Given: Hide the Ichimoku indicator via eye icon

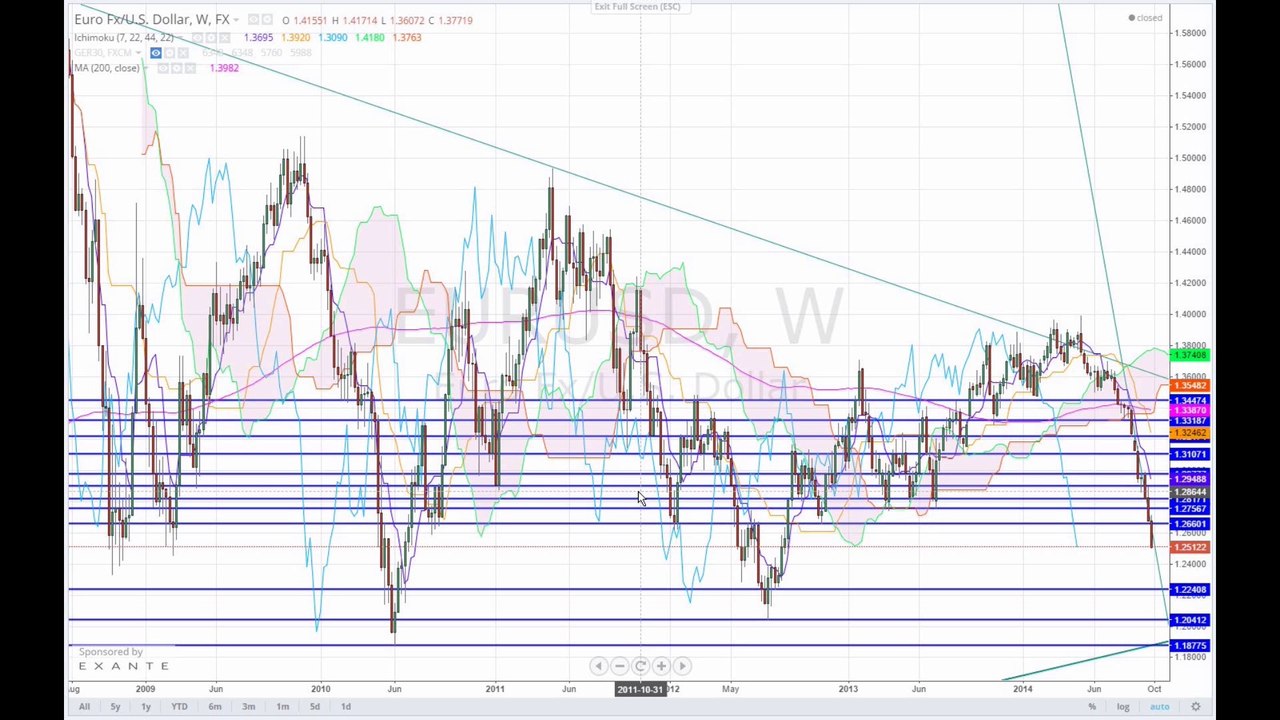Looking at the screenshot, I should click(198, 38).
